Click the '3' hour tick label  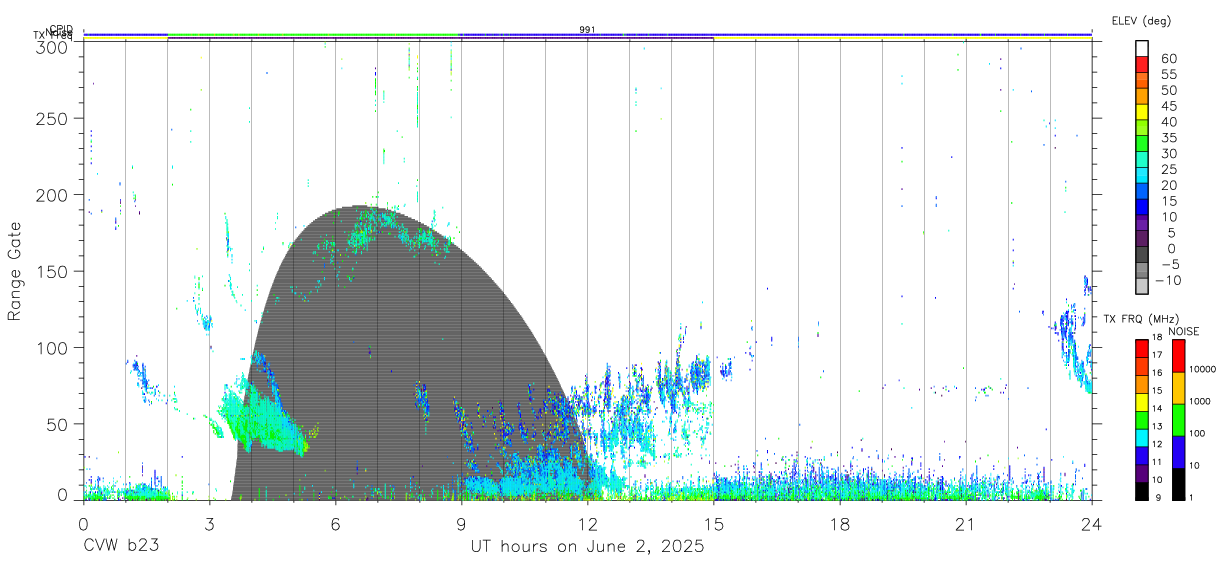coord(209,523)
